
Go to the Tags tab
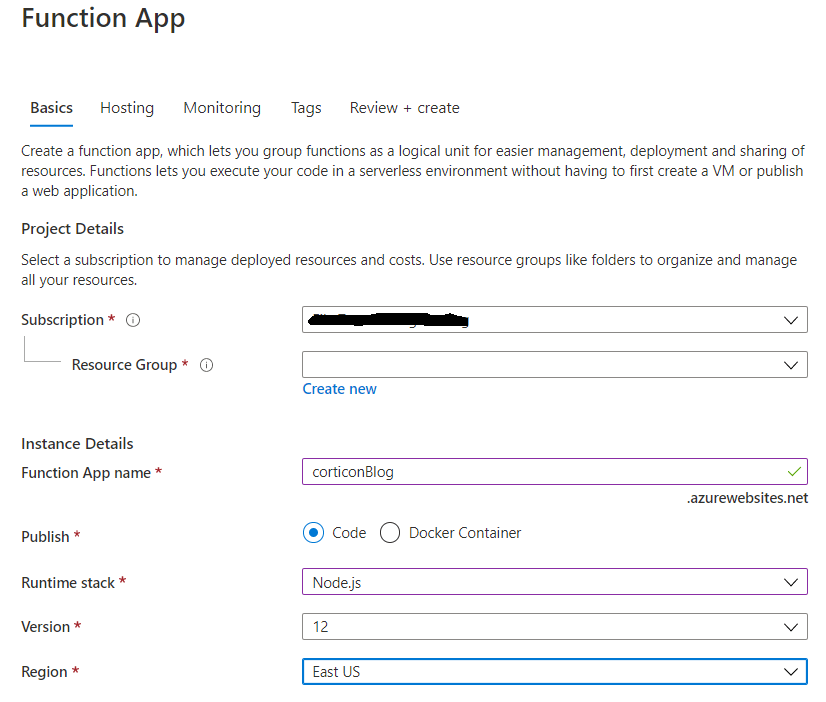[306, 108]
